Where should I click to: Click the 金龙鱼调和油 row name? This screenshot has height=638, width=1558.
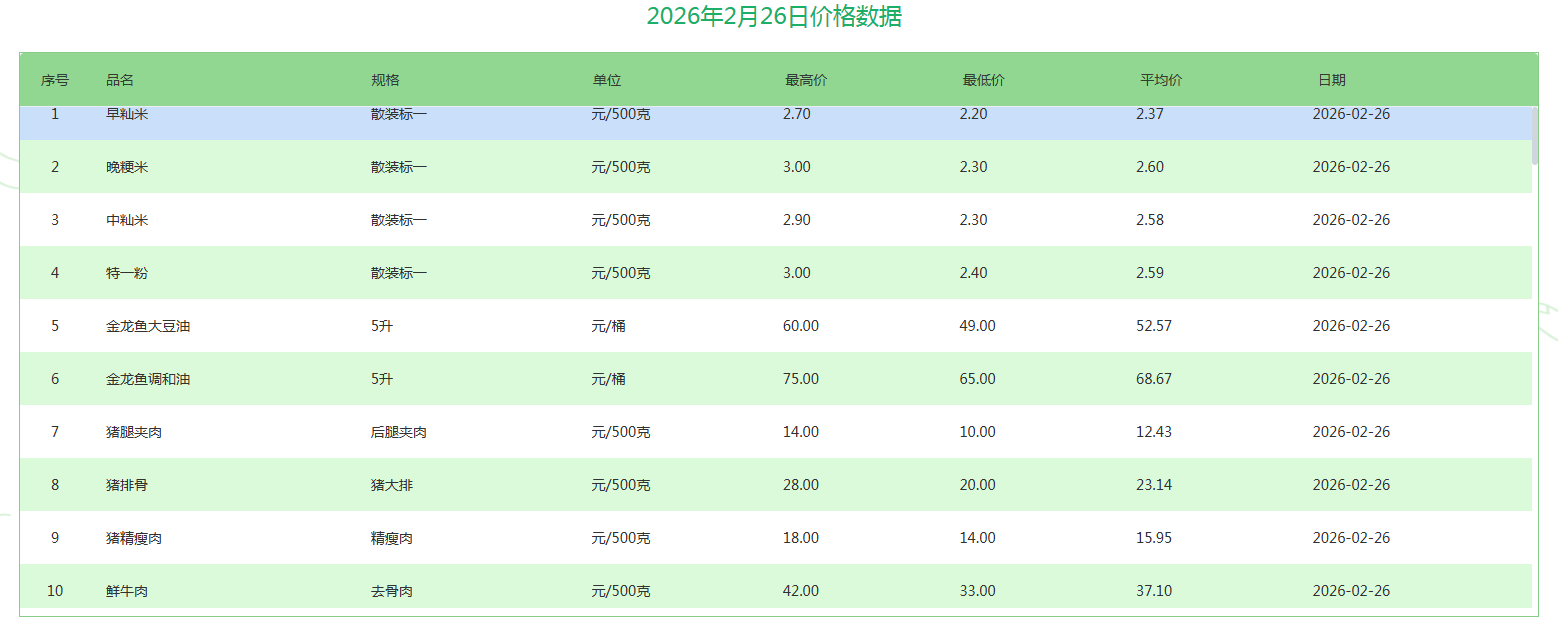click(x=148, y=379)
